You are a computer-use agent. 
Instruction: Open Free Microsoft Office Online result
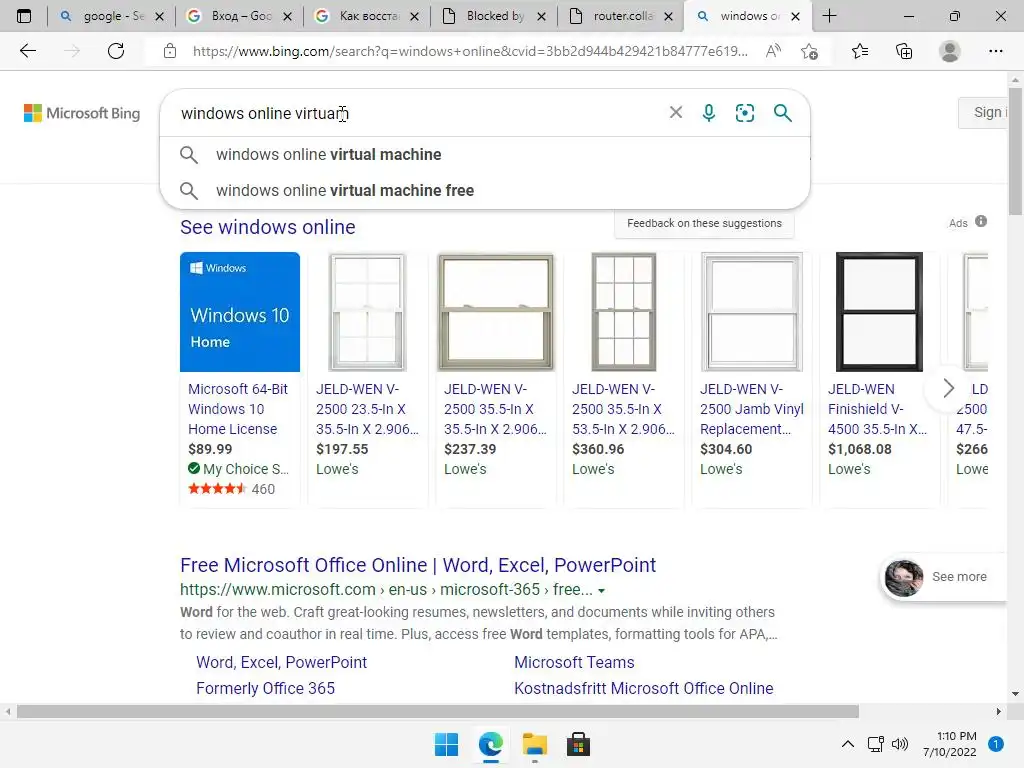pos(418,565)
